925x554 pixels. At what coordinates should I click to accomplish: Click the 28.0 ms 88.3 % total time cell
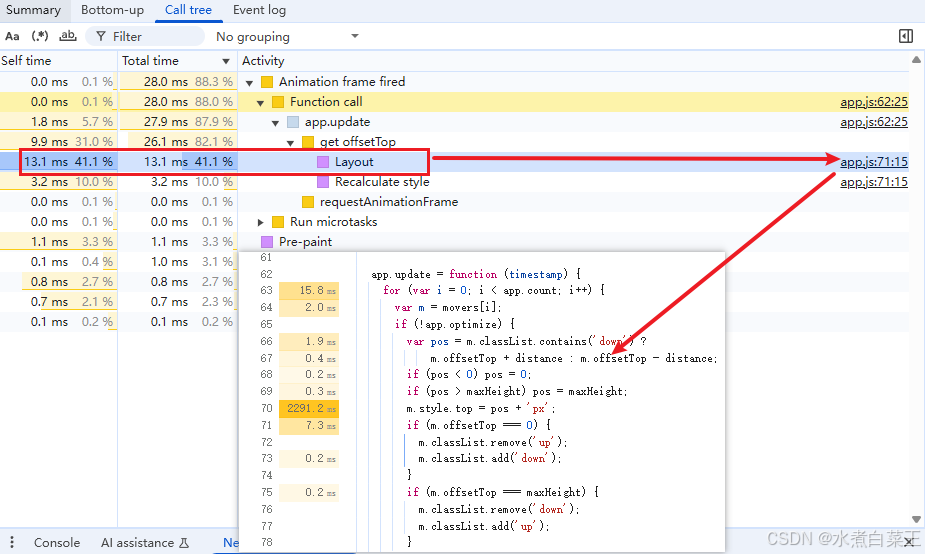tap(178, 81)
